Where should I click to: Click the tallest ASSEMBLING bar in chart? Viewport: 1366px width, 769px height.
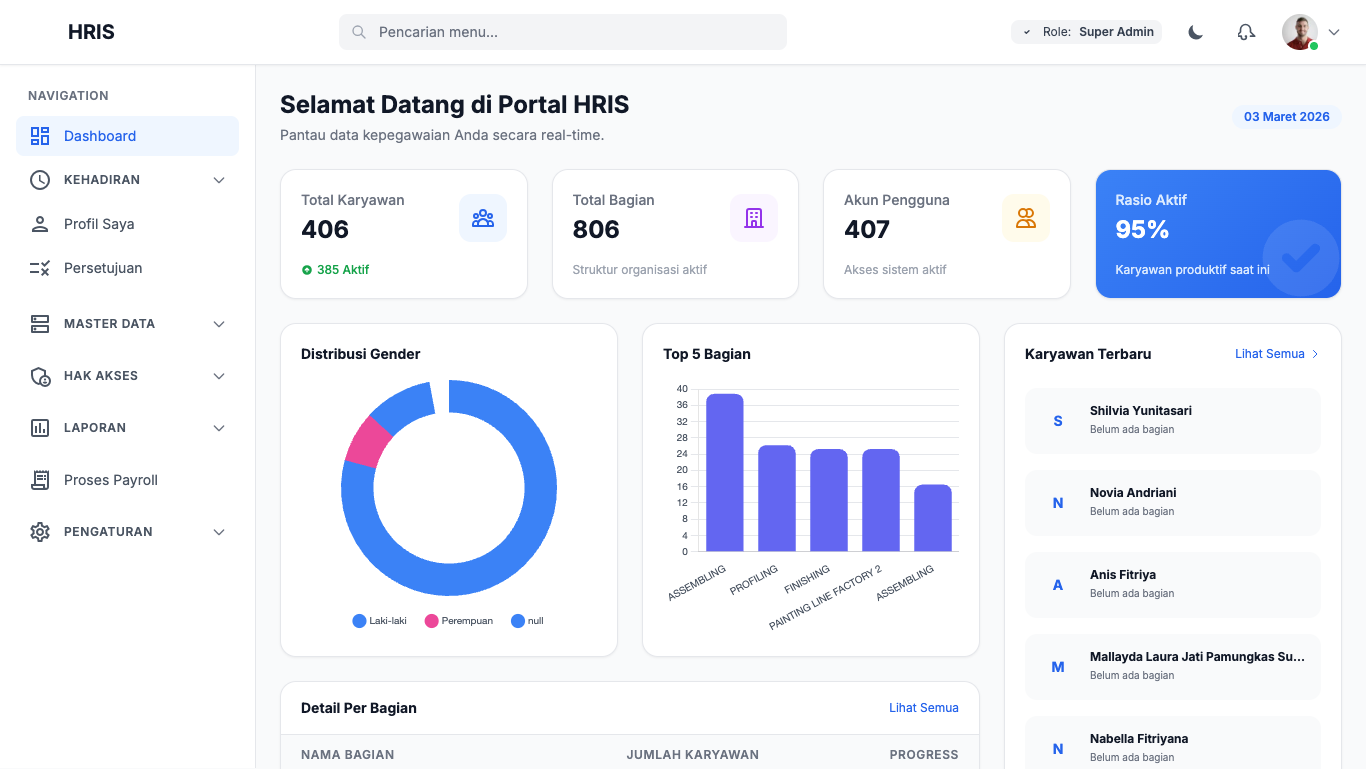(725, 472)
